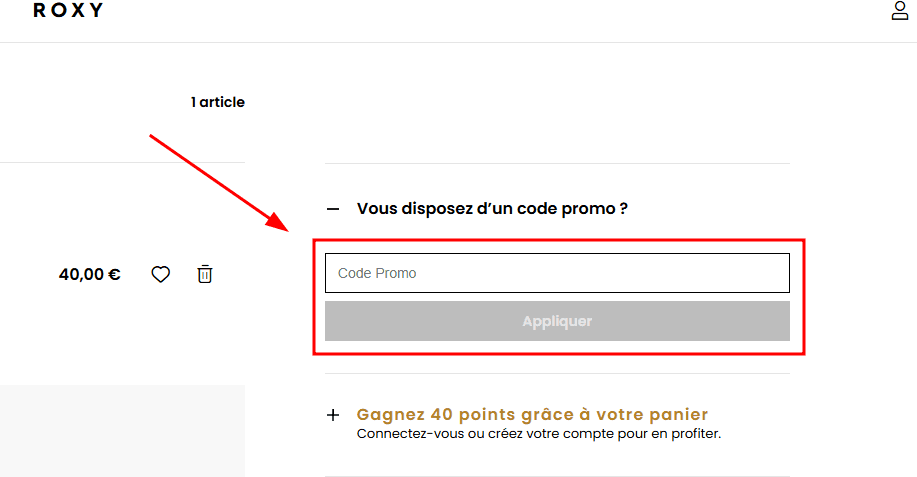Add item to wishlist with heart icon

pyautogui.click(x=160, y=274)
